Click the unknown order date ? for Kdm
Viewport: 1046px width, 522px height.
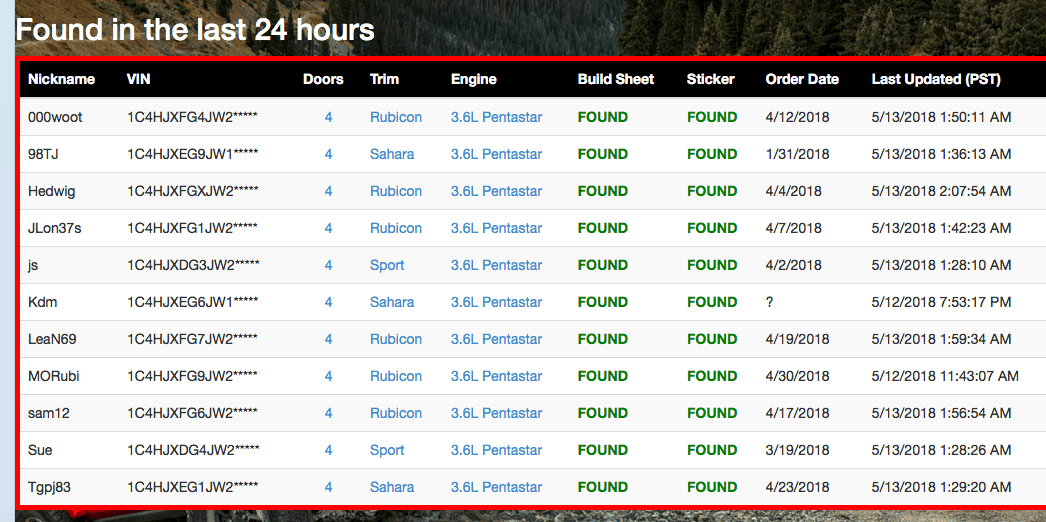click(769, 302)
